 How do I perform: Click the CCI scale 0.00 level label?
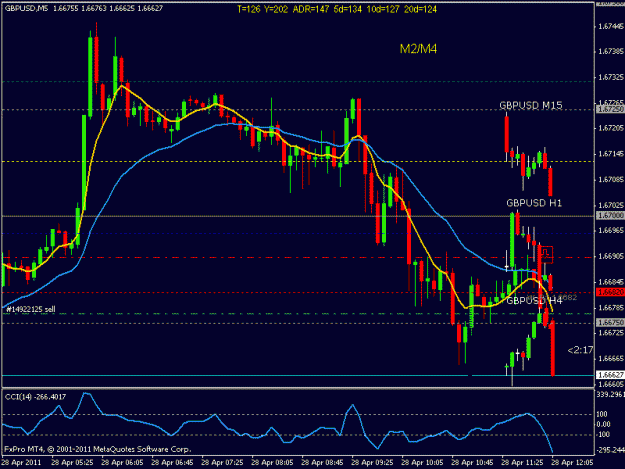pos(603,424)
